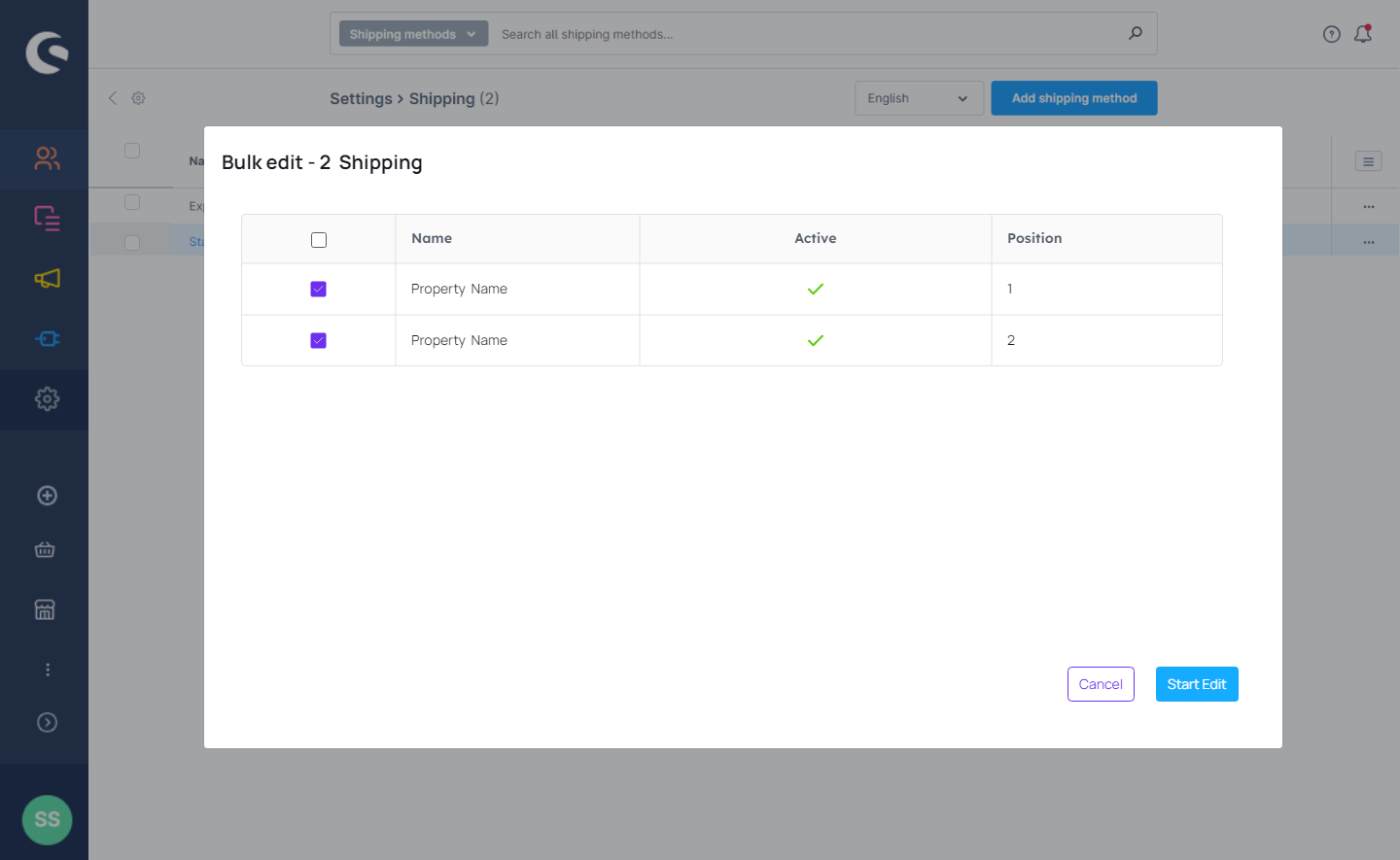This screenshot has width=1400, height=860.
Task: Go back with the left chevron icon
Action: (113, 98)
